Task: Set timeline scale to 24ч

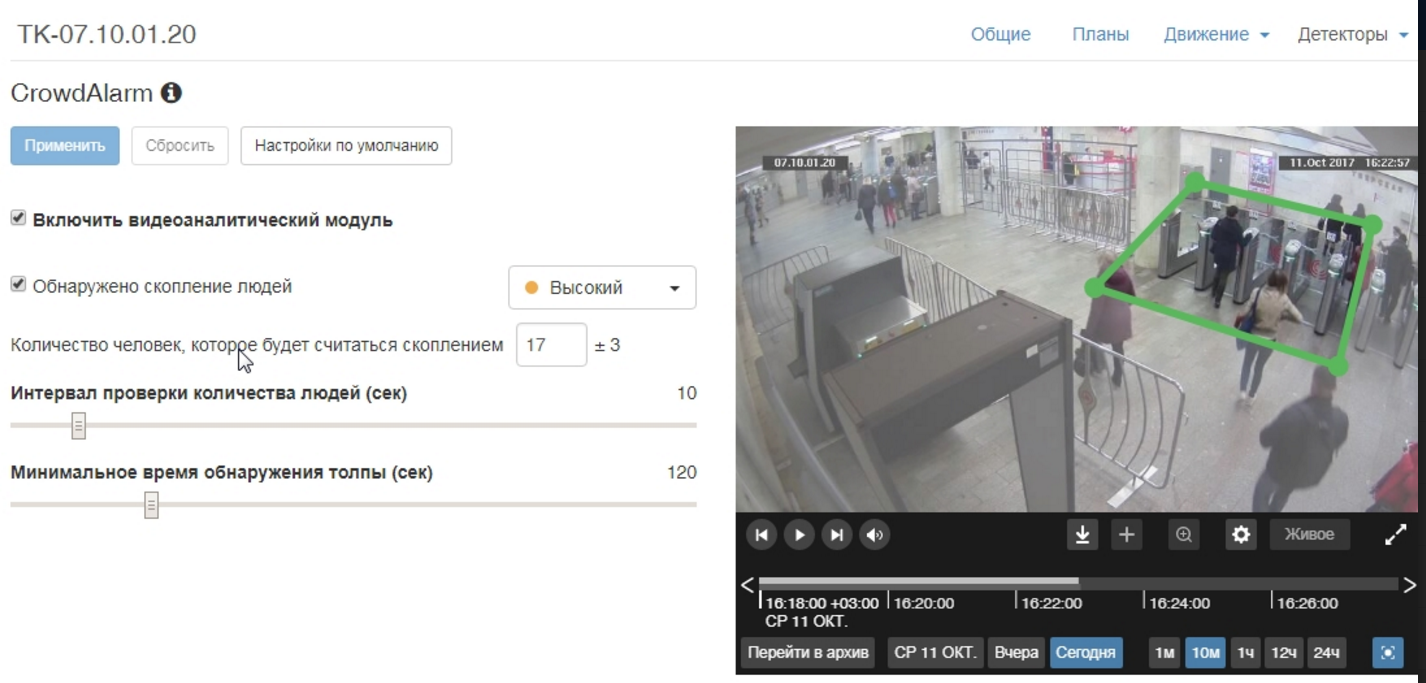Action: click(x=1326, y=653)
